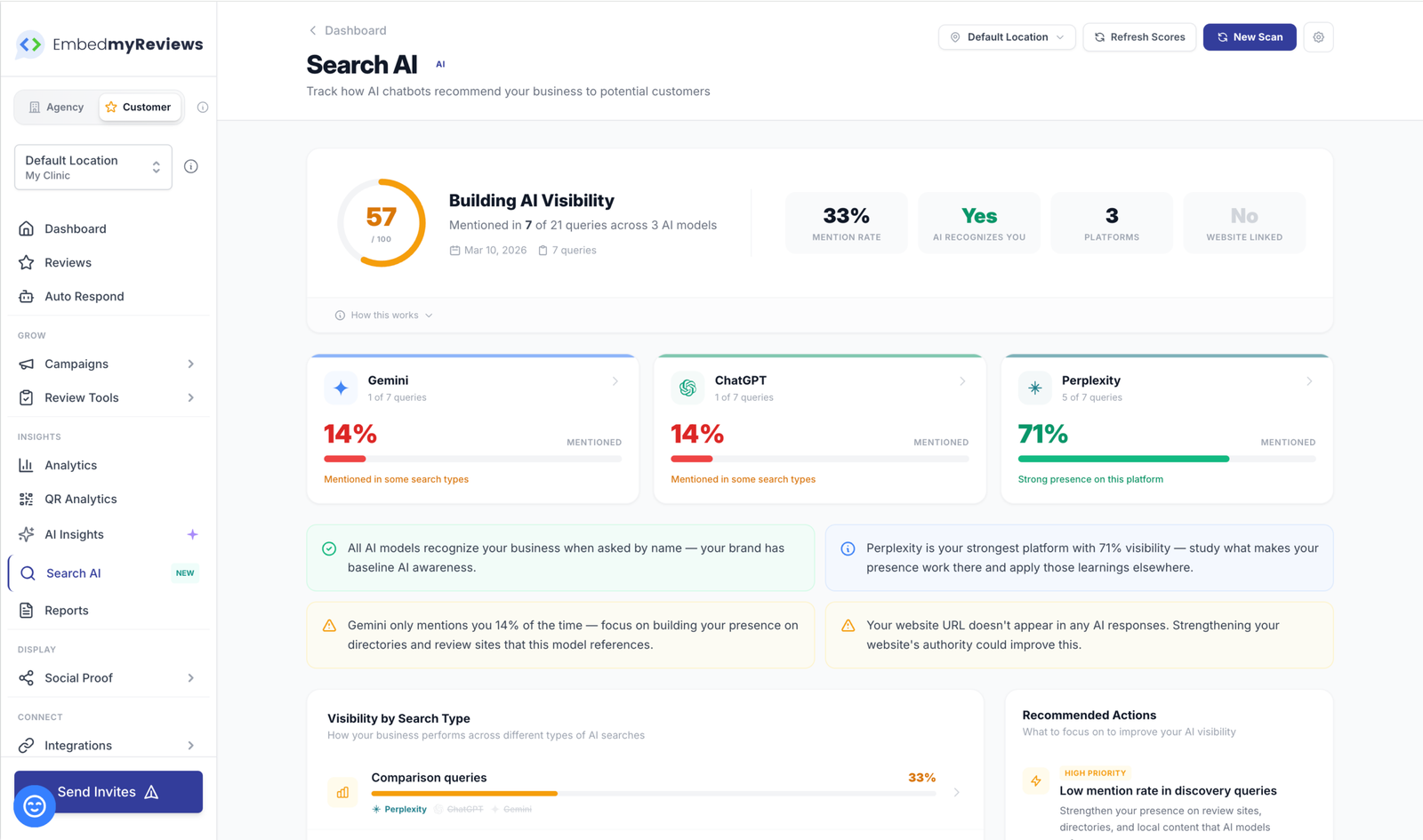Screen dimensions: 1423x840
Task: Open the Default Location dropdown in the header
Action: click(x=1006, y=36)
